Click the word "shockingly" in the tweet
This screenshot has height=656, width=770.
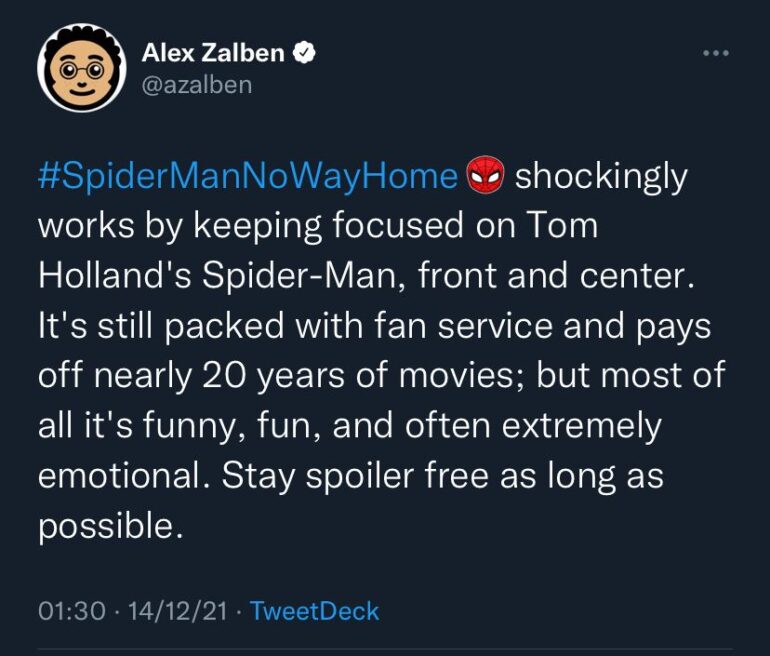point(600,177)
